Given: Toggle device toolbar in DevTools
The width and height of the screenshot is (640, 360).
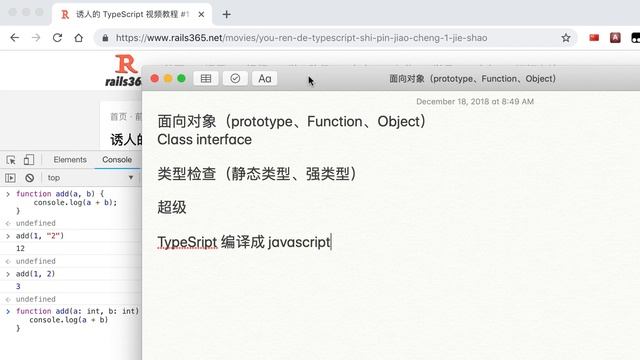Looking at the screenshot, I should [x=29, y=160].
